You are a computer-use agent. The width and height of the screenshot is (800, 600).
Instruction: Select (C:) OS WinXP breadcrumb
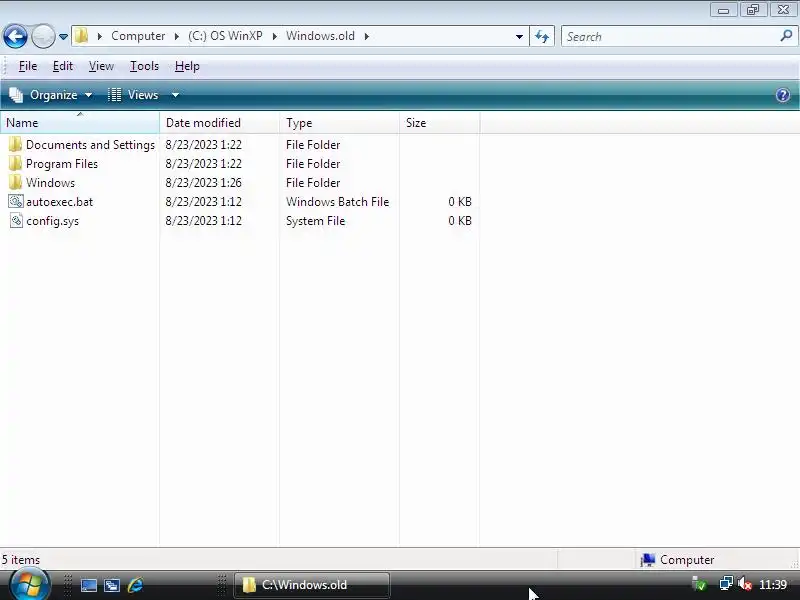pyautogui.click(x=225, y=36)
